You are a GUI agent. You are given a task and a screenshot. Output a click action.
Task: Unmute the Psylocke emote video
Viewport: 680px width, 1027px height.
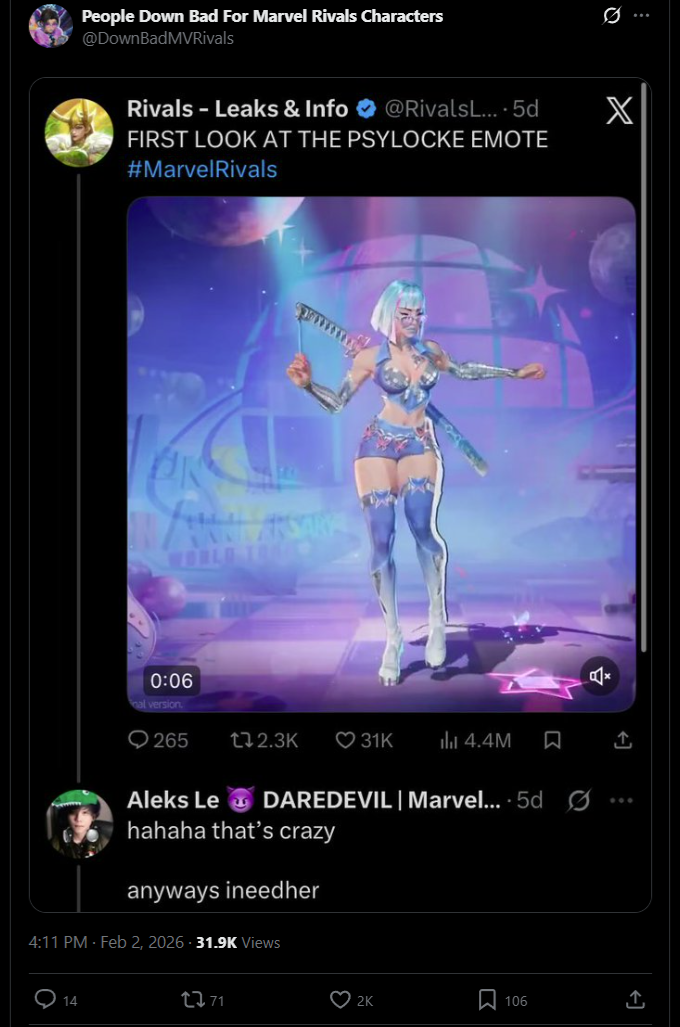[x=599, y=675]
